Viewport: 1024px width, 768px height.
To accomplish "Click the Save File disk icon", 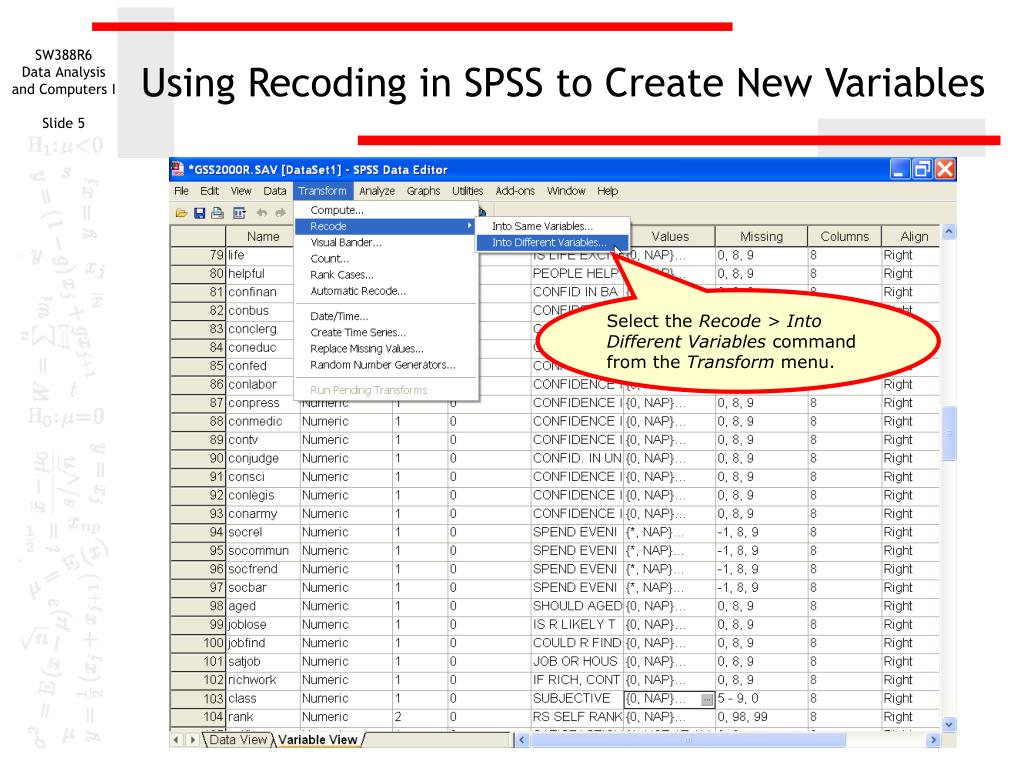I will coord(200,213).
